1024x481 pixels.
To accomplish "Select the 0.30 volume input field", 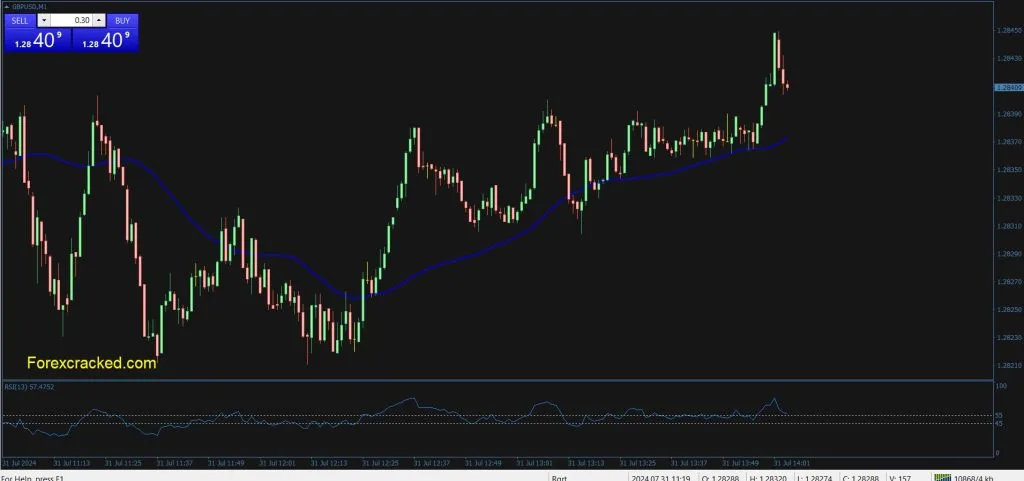I will pos(71,20).
